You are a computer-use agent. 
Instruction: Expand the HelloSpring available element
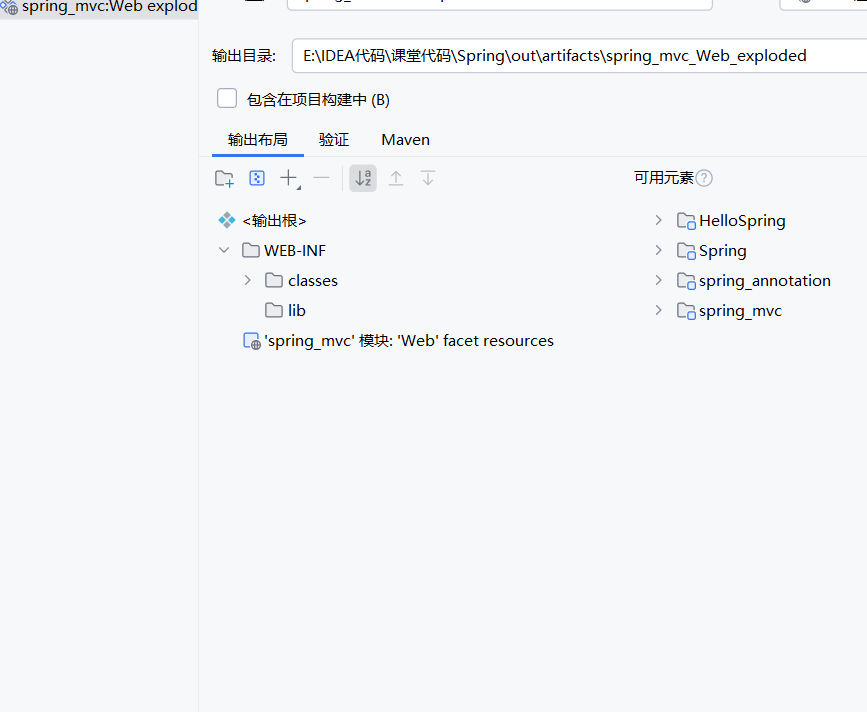pyautogui.click(x=658, y=220)
